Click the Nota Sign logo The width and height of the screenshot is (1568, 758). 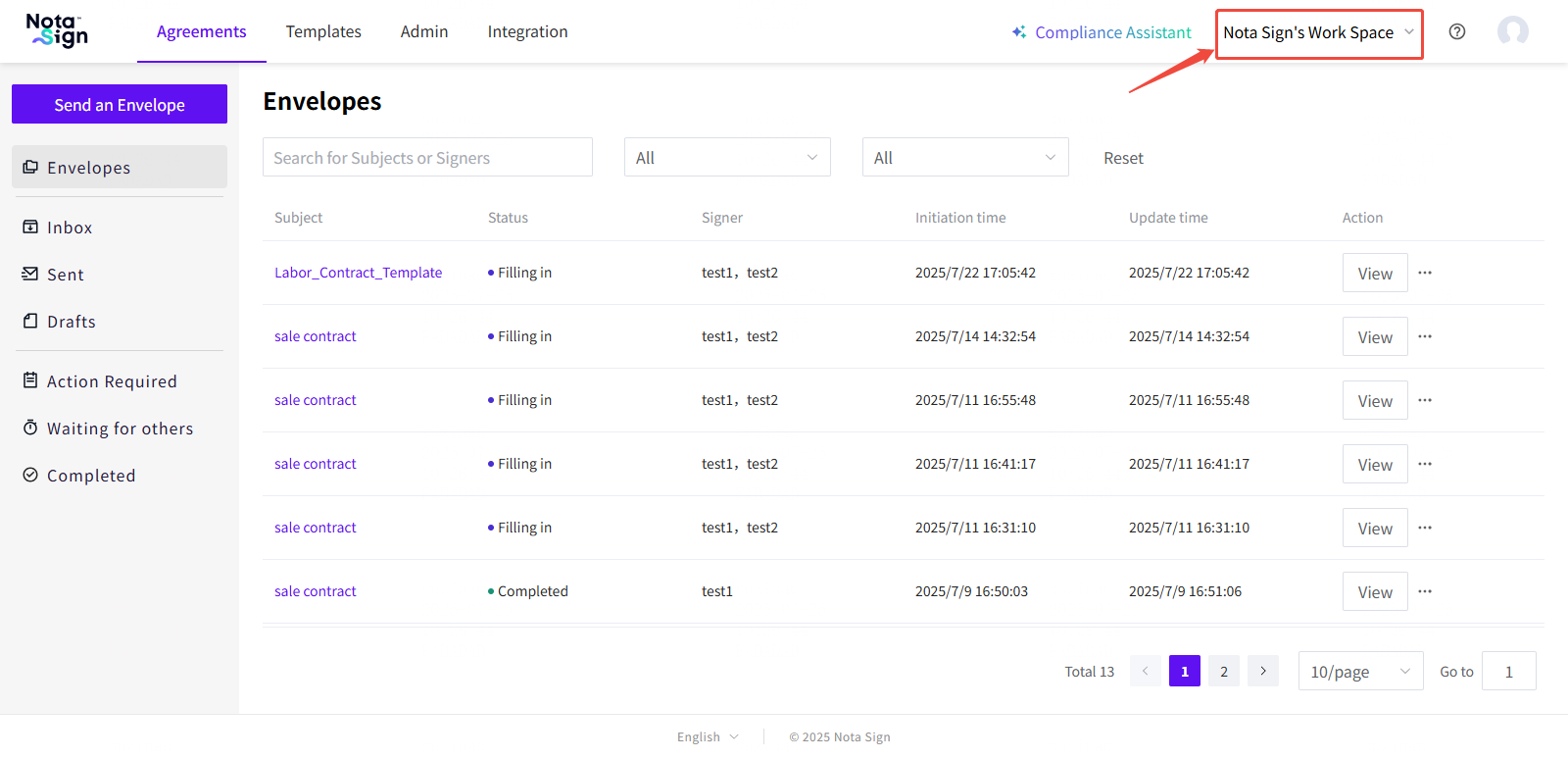point(57,30)
